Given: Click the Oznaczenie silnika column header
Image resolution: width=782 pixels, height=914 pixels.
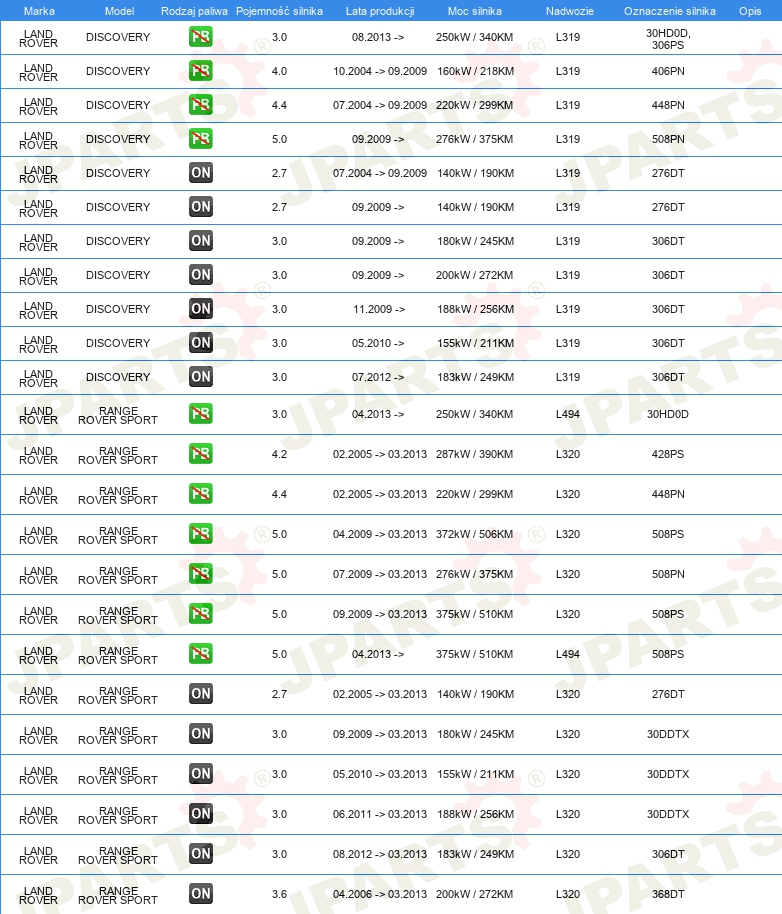Looking at the screenshot, I should (670, 11).
